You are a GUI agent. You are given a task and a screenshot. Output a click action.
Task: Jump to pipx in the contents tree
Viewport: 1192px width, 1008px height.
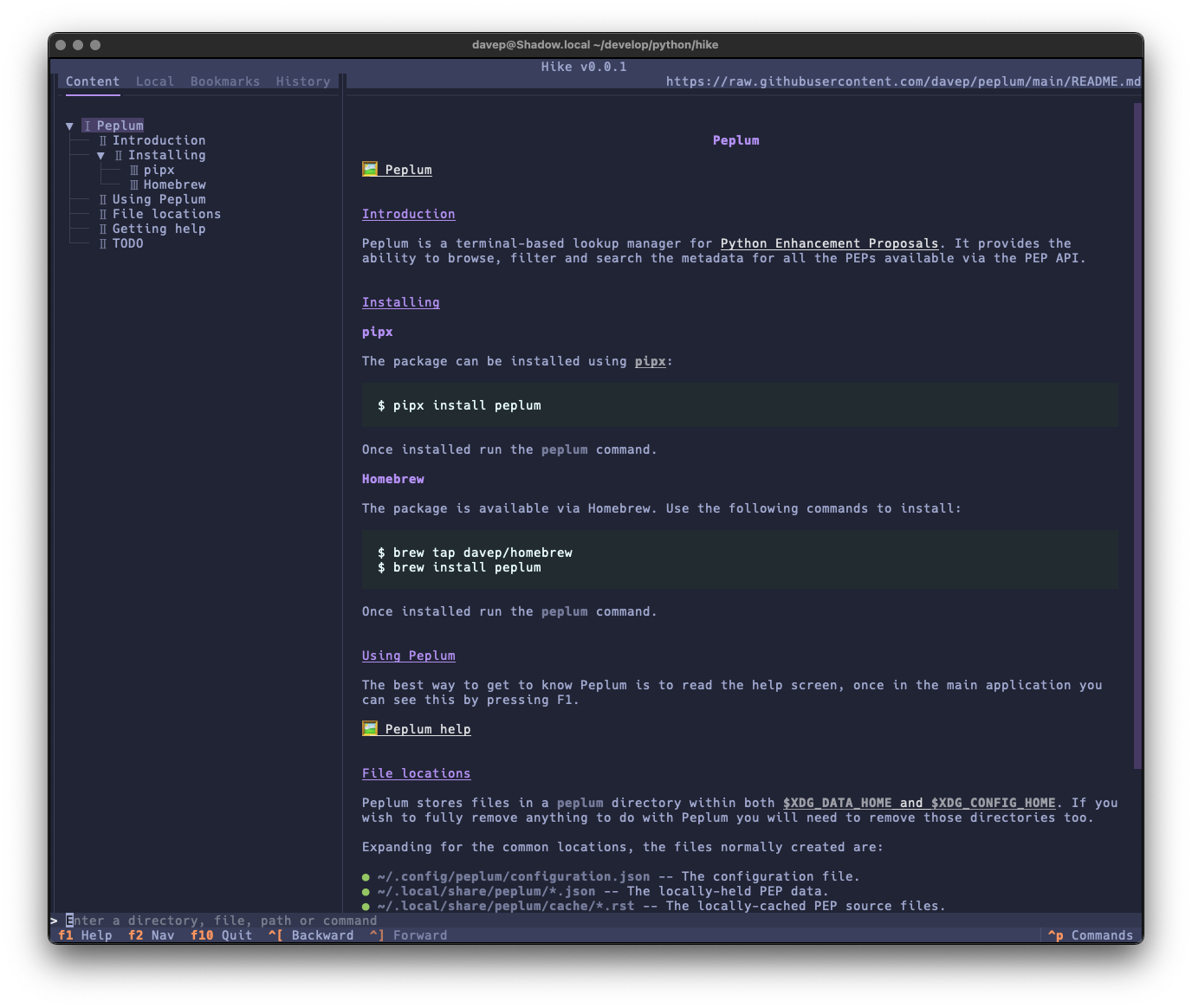[x=159, y=170]
